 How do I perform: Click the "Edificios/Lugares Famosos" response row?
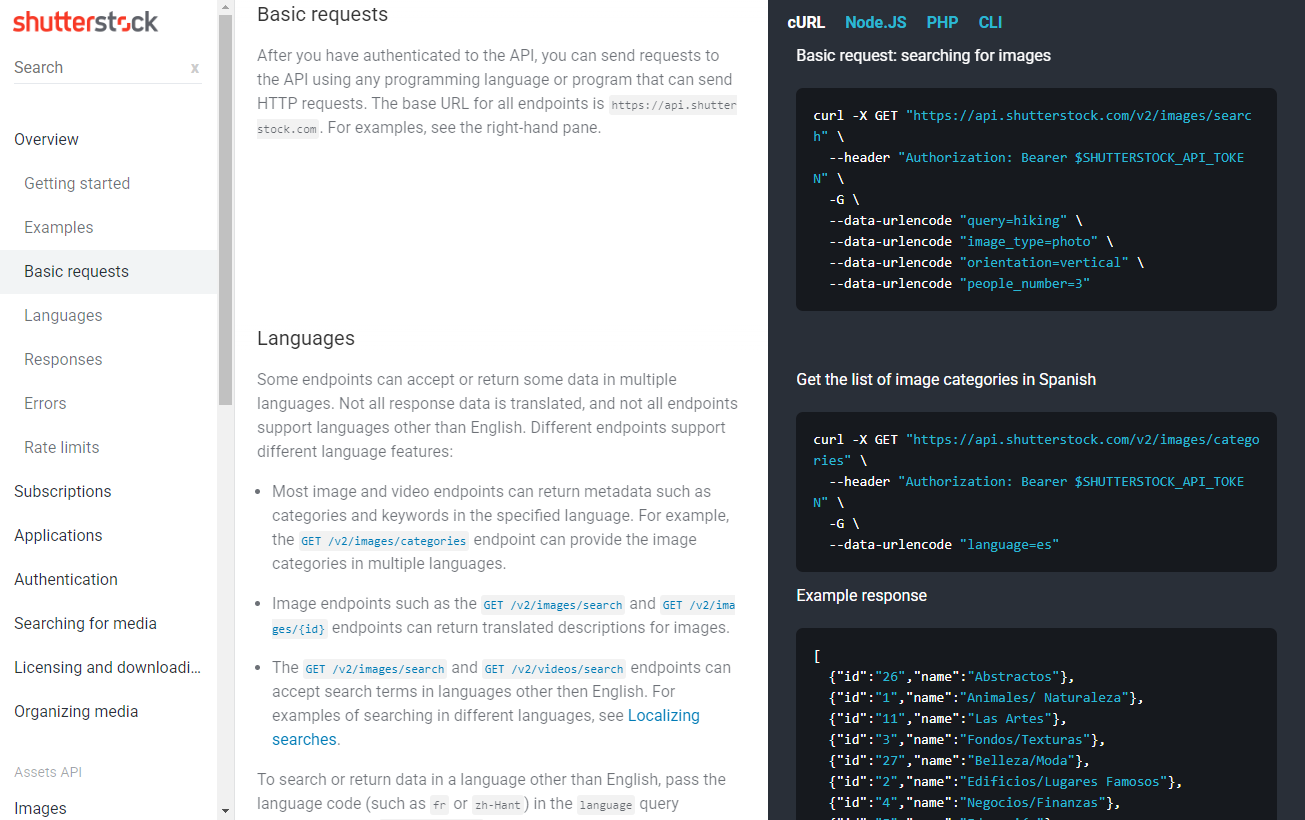tap(1005, 781)
